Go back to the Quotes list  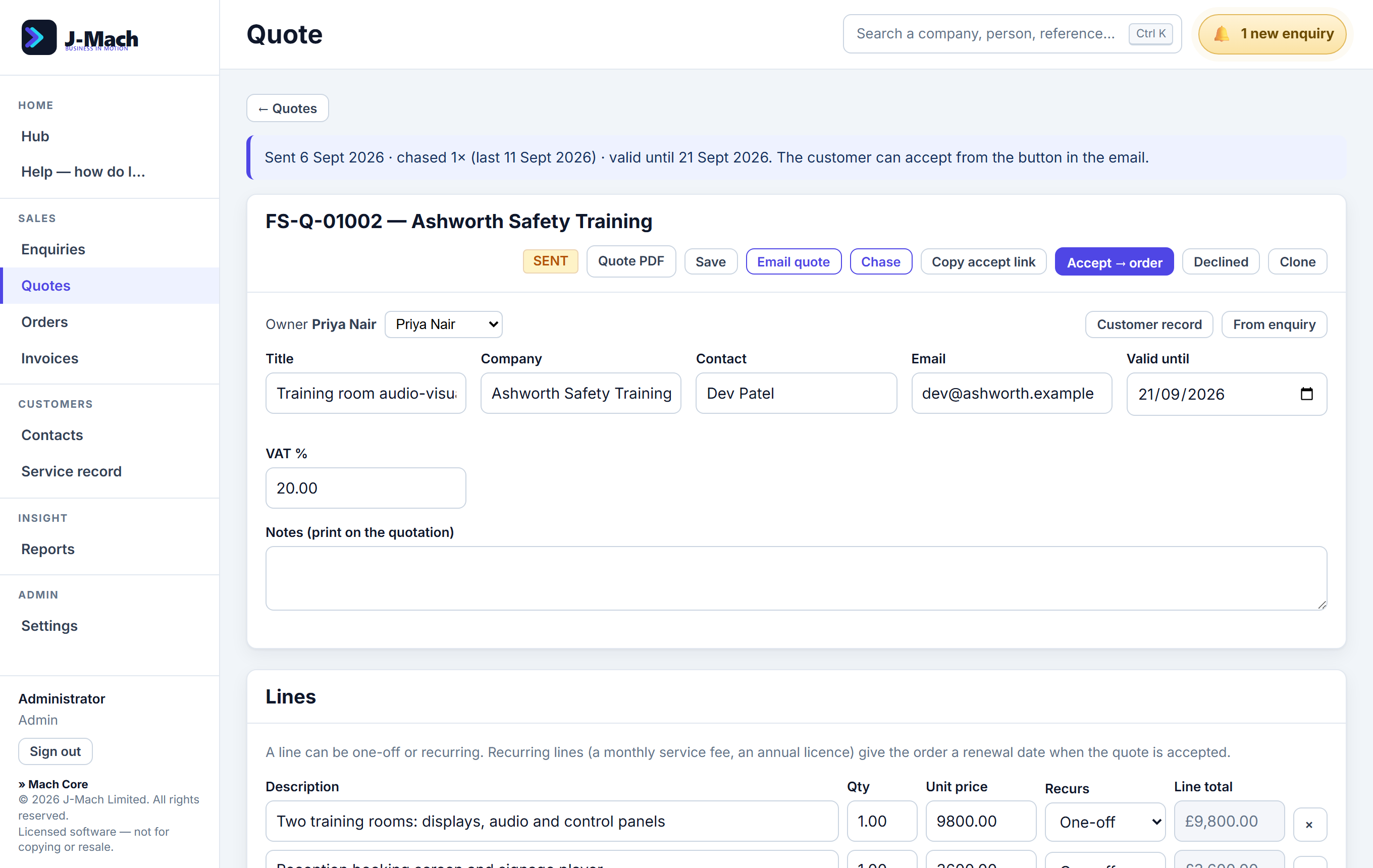click(x=287, y=108)
